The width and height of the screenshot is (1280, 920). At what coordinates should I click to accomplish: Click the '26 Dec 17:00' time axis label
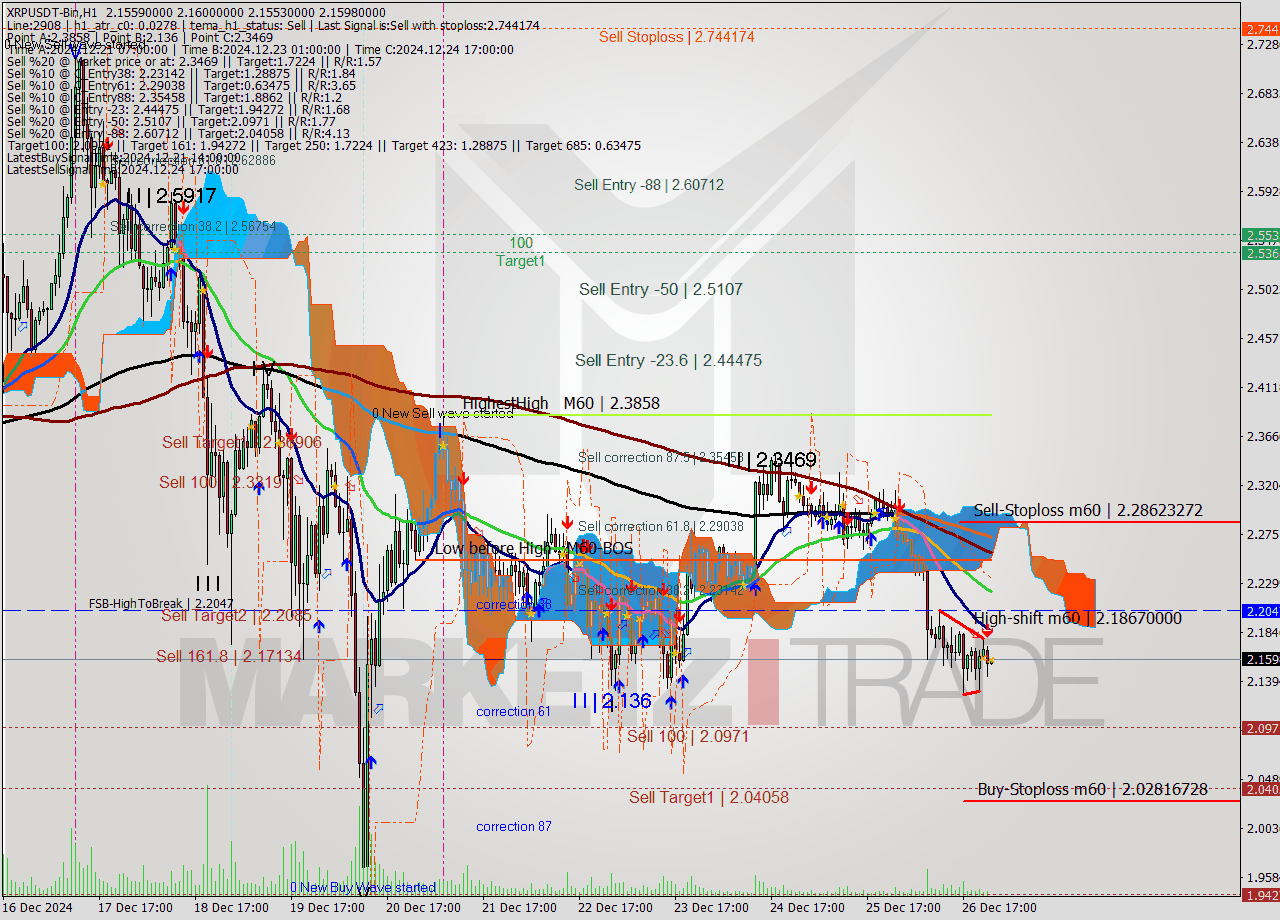(999, 908)
